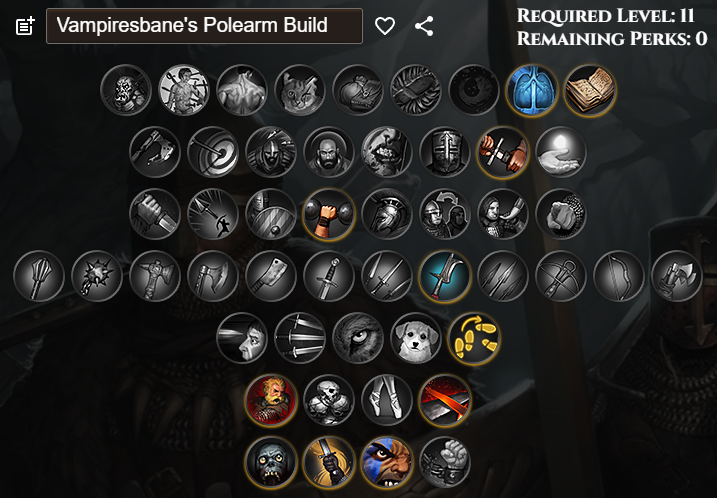The image size is (717, 498).
Task: Open the share build icon
Action: point(424,26)
